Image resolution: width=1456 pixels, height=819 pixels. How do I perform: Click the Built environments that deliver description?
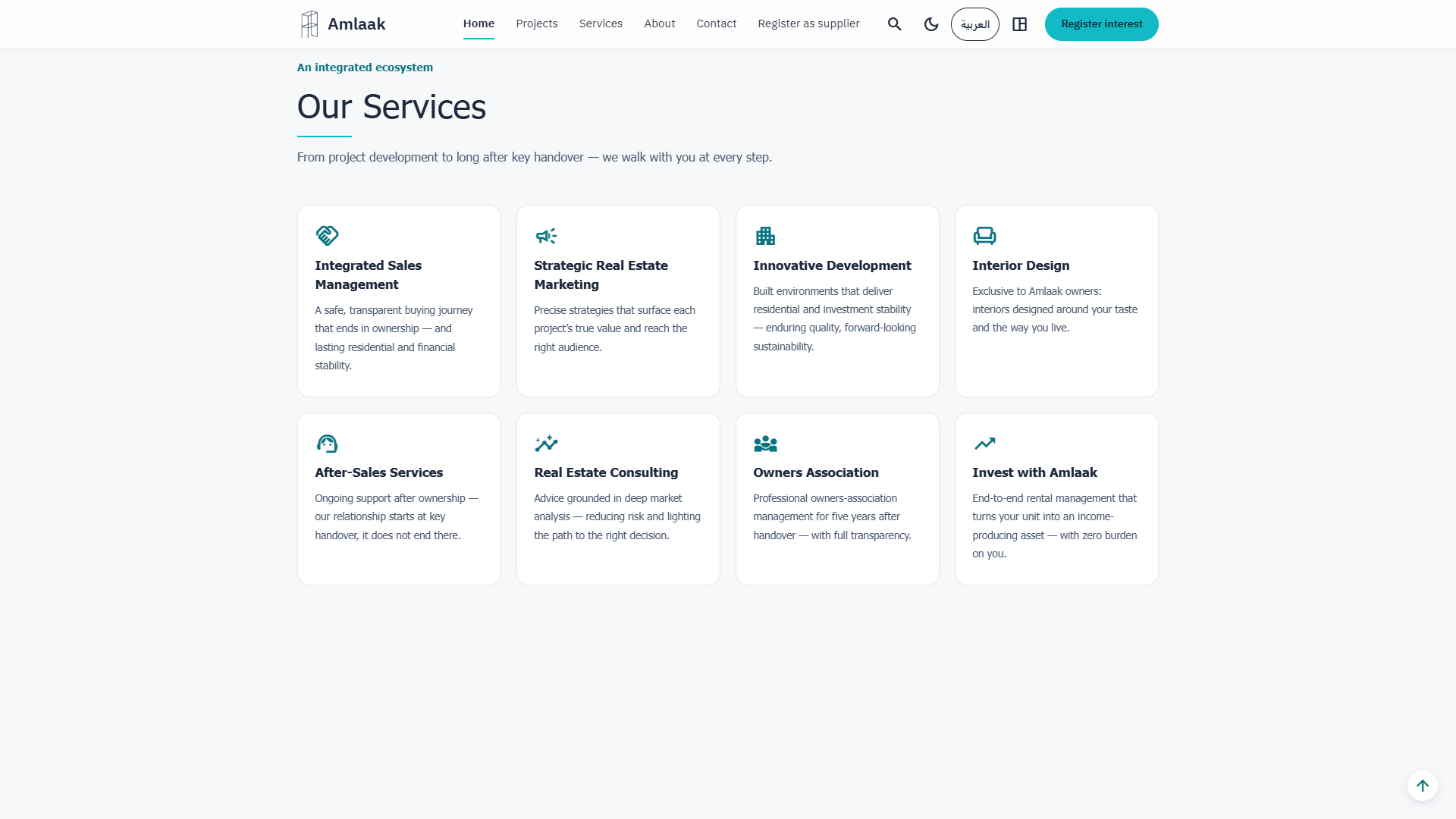pyautogui.click(x=834, y=318)
